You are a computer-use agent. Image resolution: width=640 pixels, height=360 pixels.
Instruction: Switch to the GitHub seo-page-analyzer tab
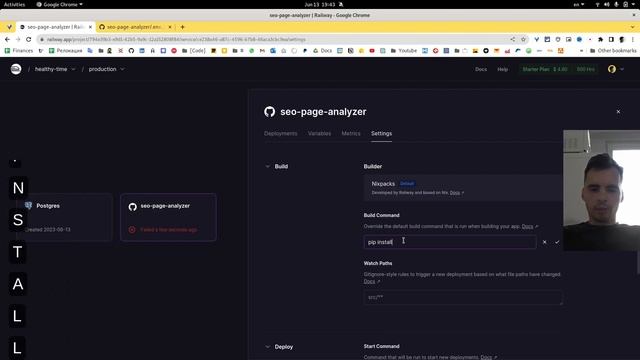(135, 27)
